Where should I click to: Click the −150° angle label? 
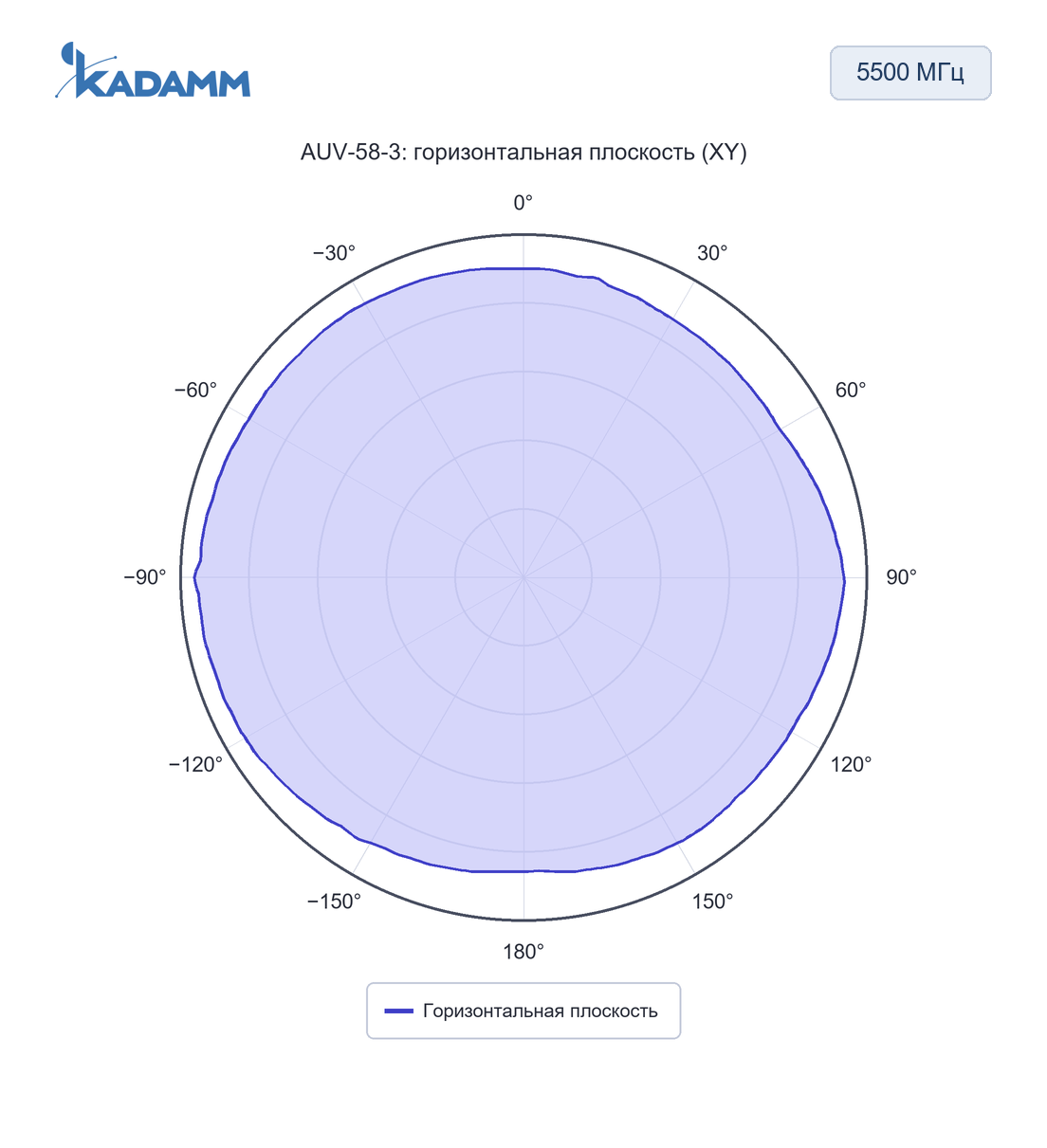pyautogui.click(x=334, y=902)
